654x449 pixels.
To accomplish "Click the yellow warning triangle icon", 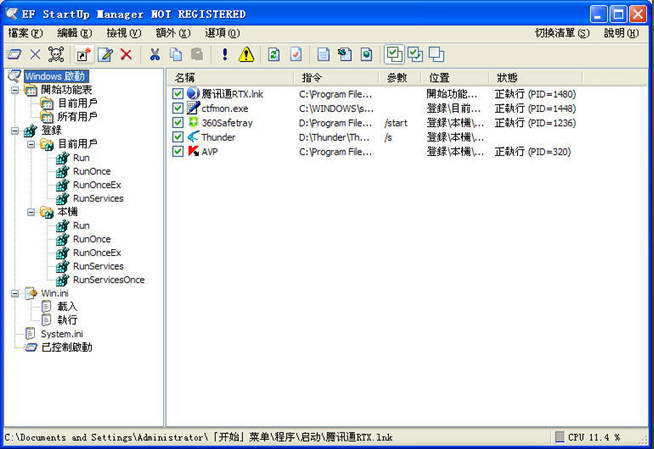I will [247, 54].
